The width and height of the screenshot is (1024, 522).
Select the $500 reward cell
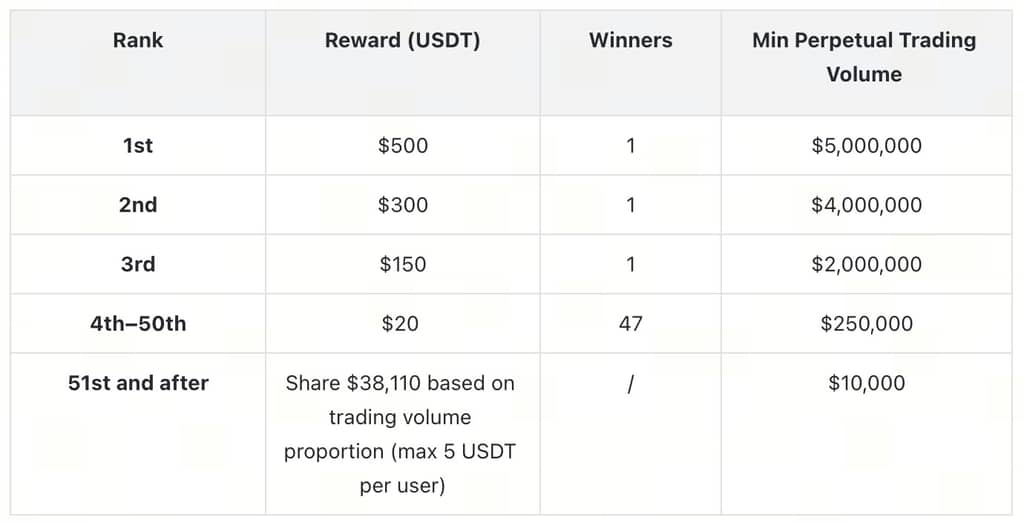coord(403,146)
